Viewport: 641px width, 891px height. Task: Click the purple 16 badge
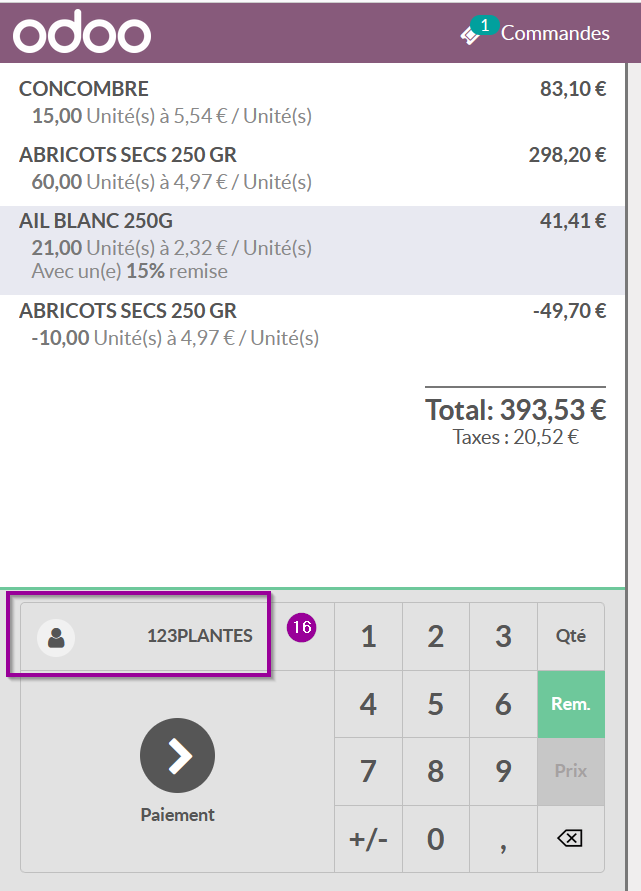[x=302, y=627]
